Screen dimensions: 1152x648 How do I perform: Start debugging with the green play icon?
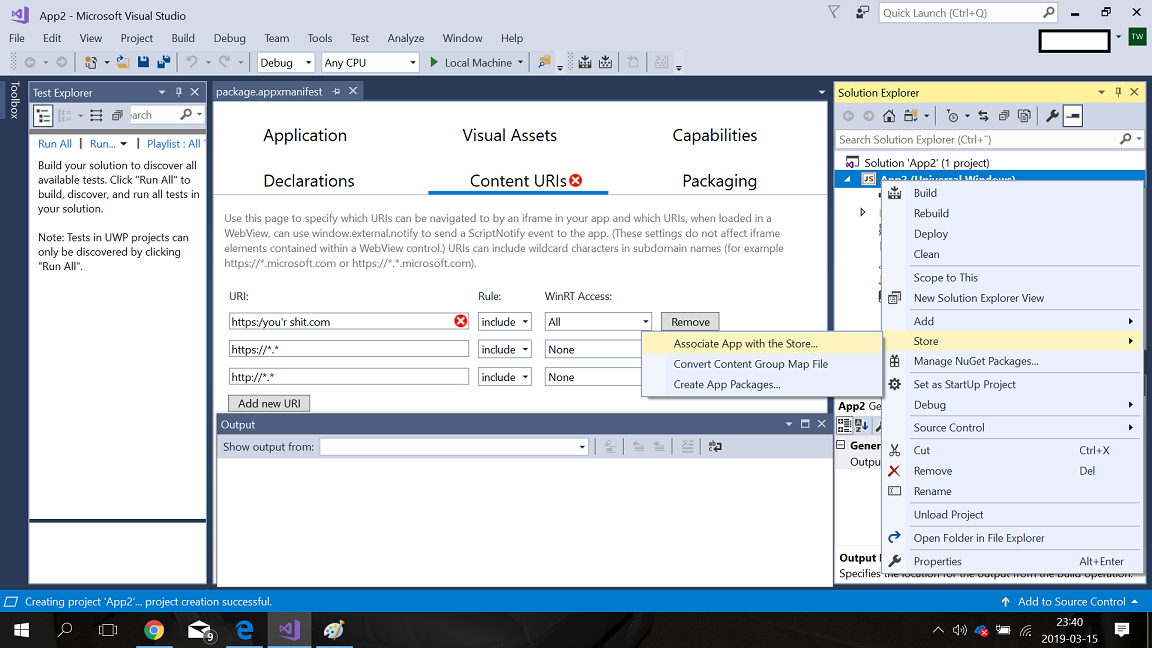pyautogui.click(x=434, y=62)
